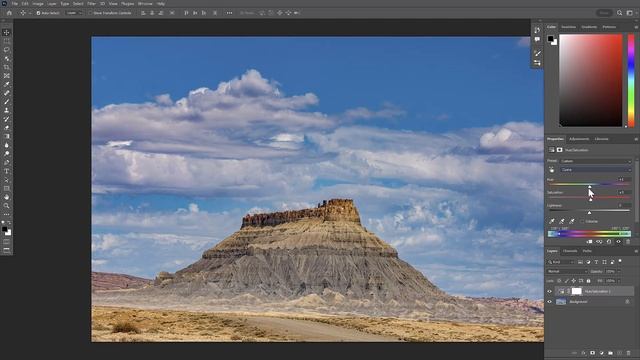Open the Auto-Select Layer dropdown
640x360 pixels.
click(x=74, y=13)
